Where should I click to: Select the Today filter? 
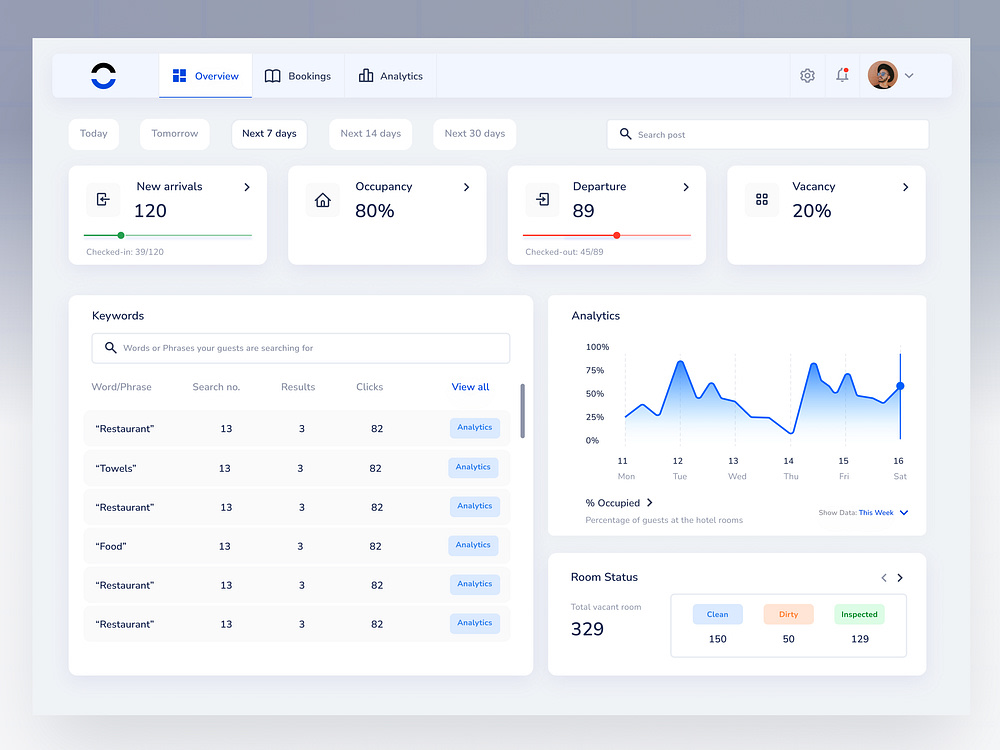94,134
